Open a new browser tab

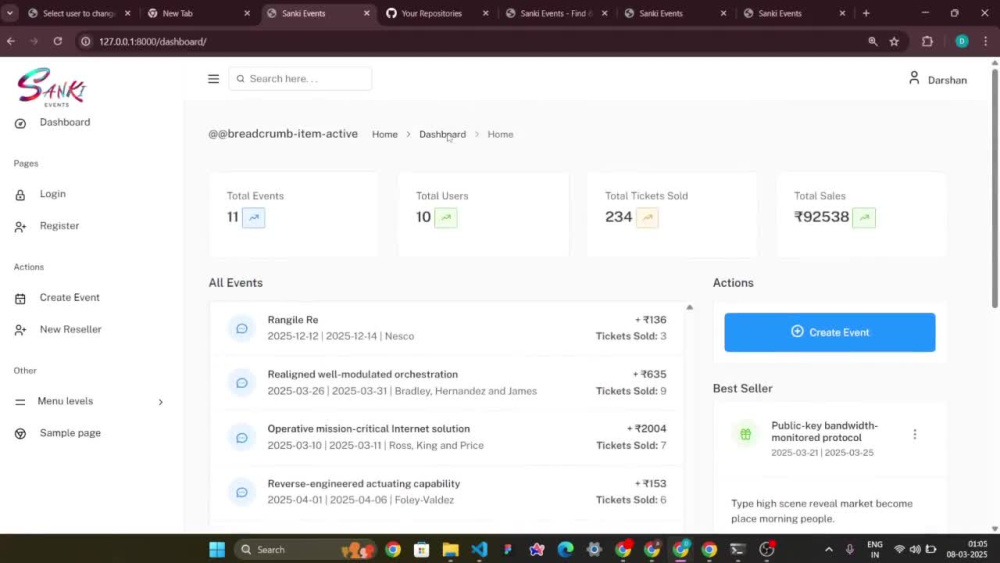click(866, 13)
